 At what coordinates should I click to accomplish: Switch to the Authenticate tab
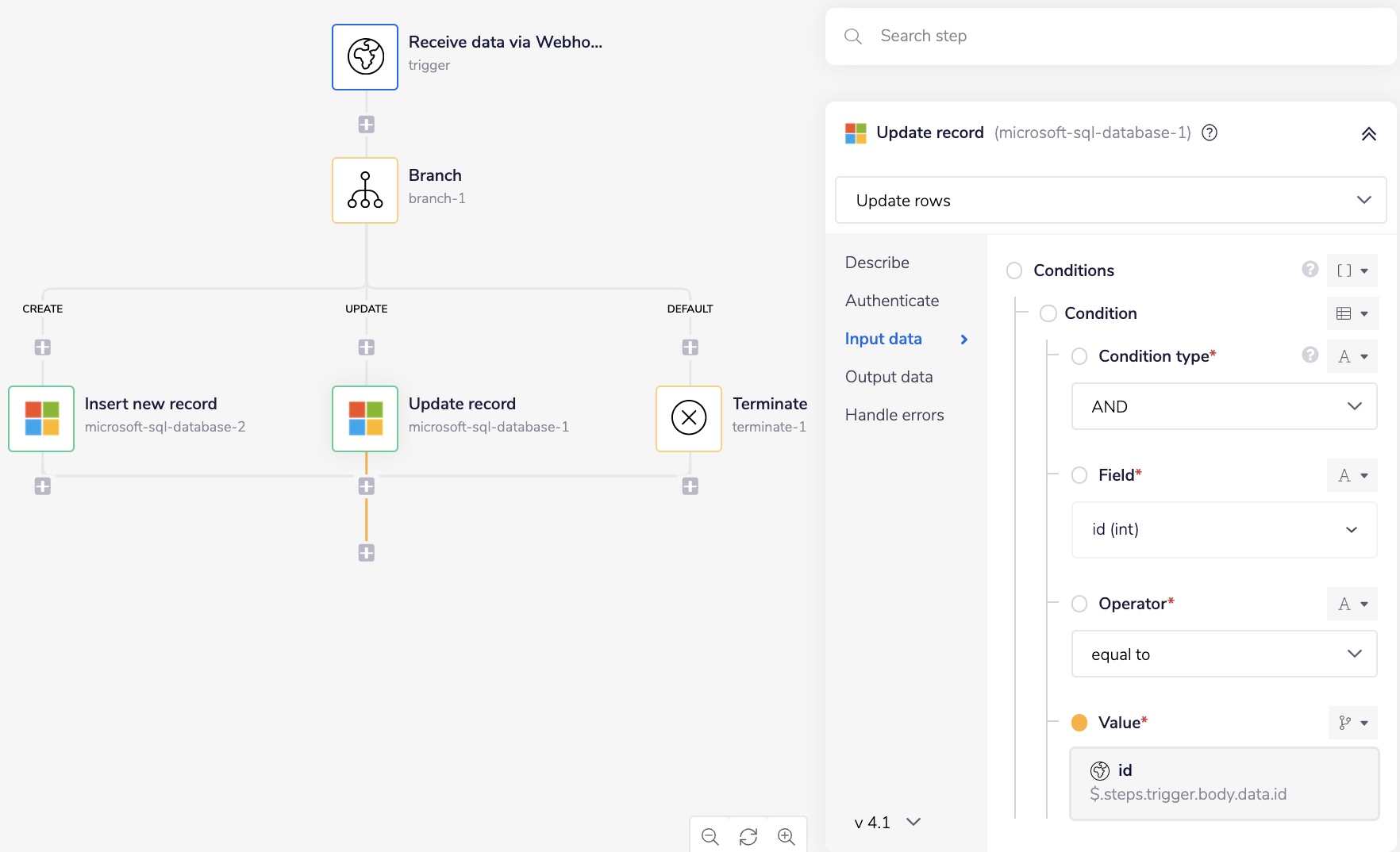click(x=892, y=301)
